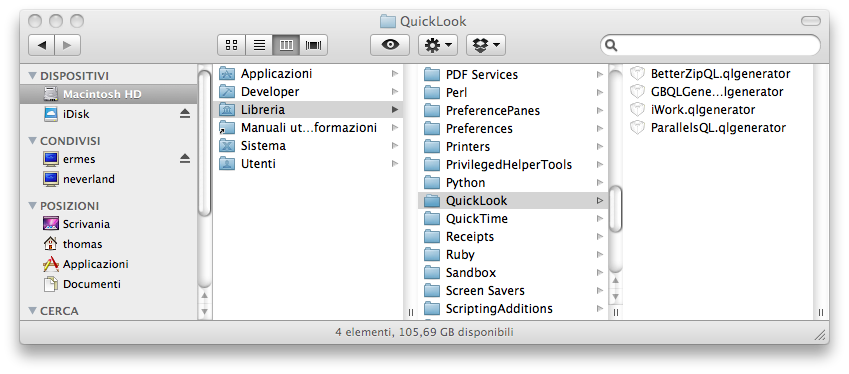The height and width of the screenshot is (374, 849).
Task: Click the Quick Look eye button
Action: click(x=390, y=45)
